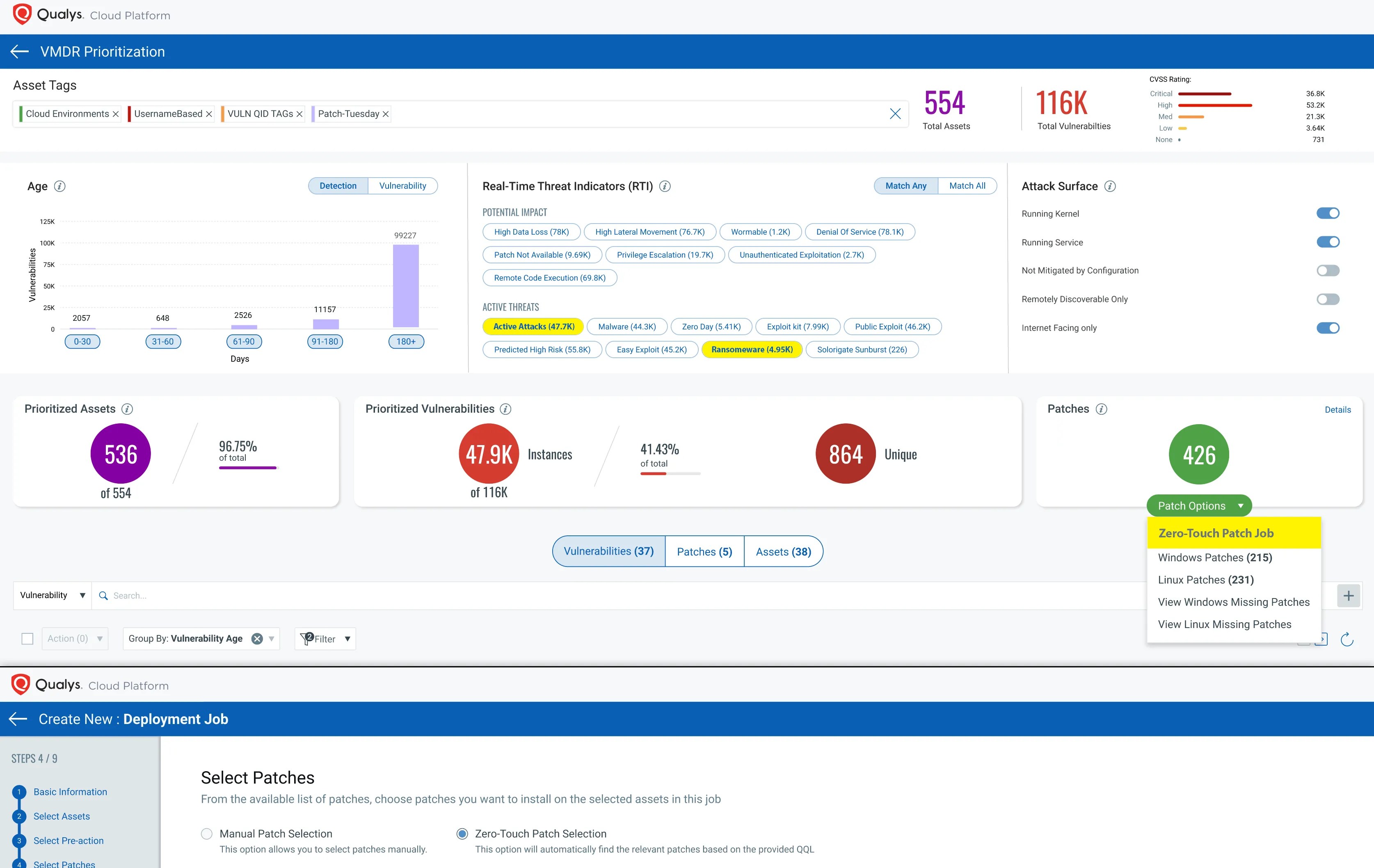Switch to the Assets (38) tab

coord(784,551)
